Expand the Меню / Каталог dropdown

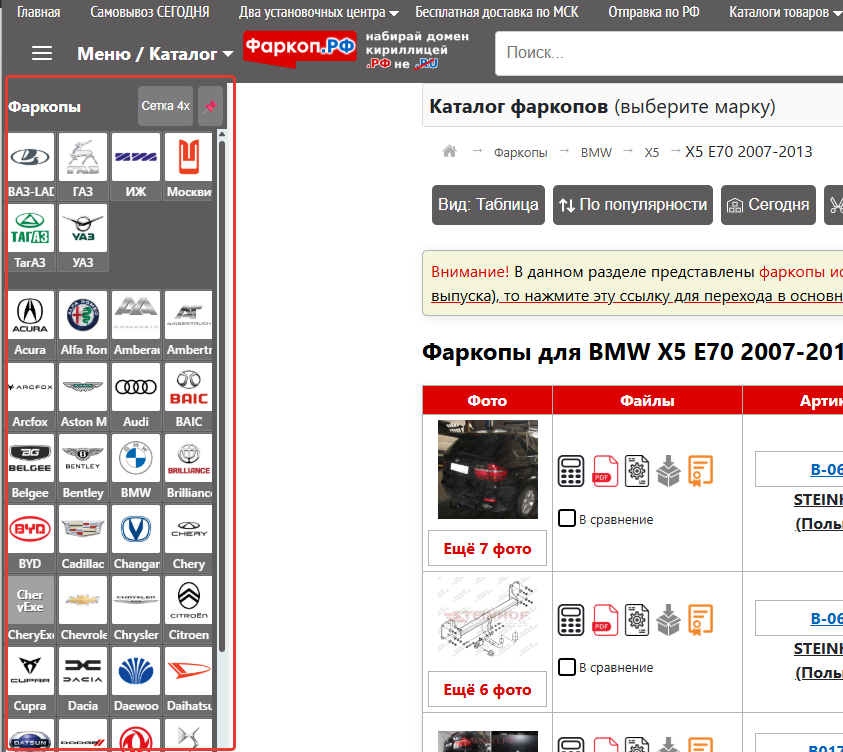[155, 54]
